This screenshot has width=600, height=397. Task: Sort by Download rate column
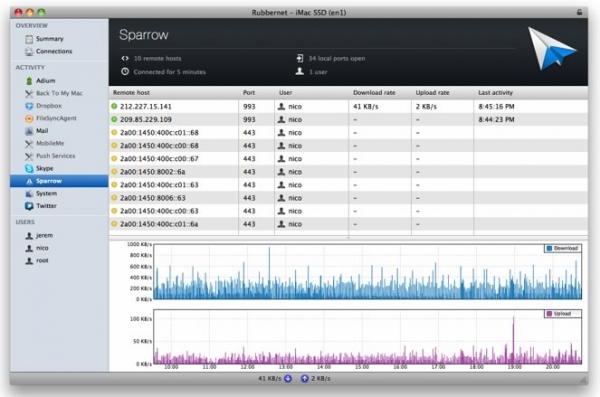380,93
